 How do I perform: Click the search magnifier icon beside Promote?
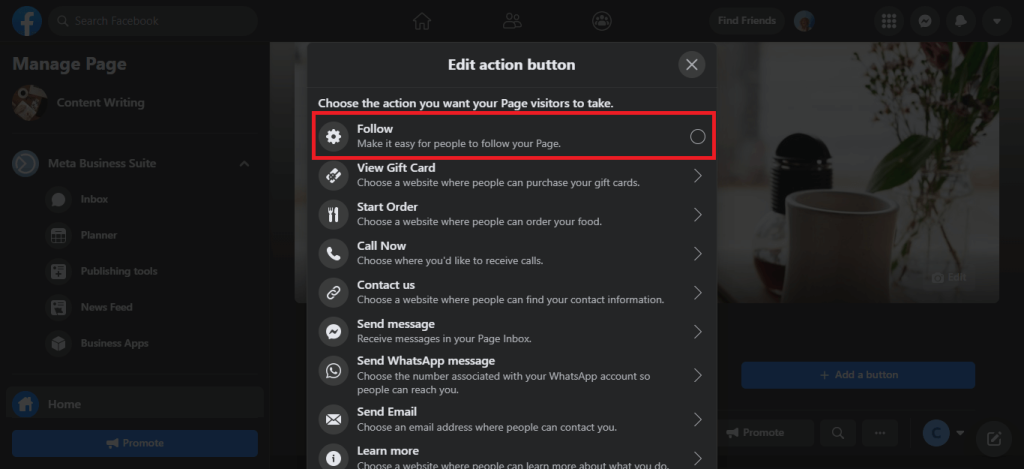click(838, 432)
